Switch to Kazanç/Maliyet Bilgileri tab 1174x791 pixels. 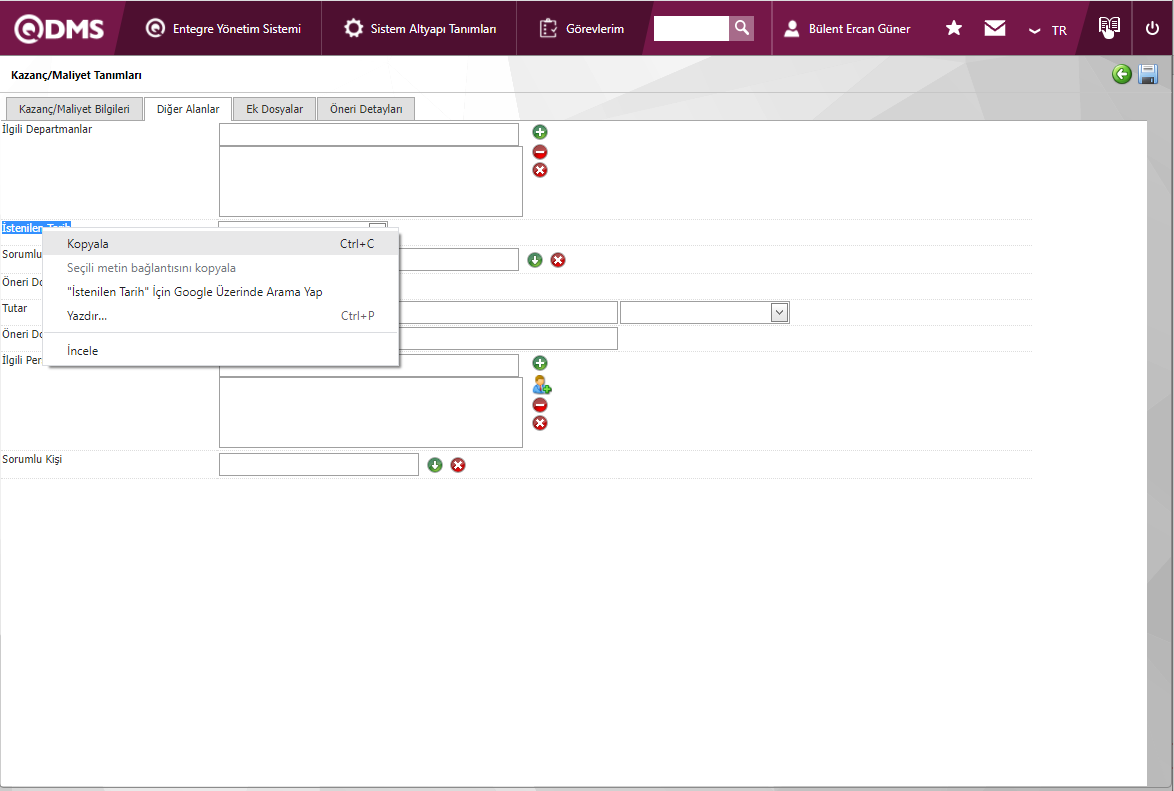pos(74,109)
